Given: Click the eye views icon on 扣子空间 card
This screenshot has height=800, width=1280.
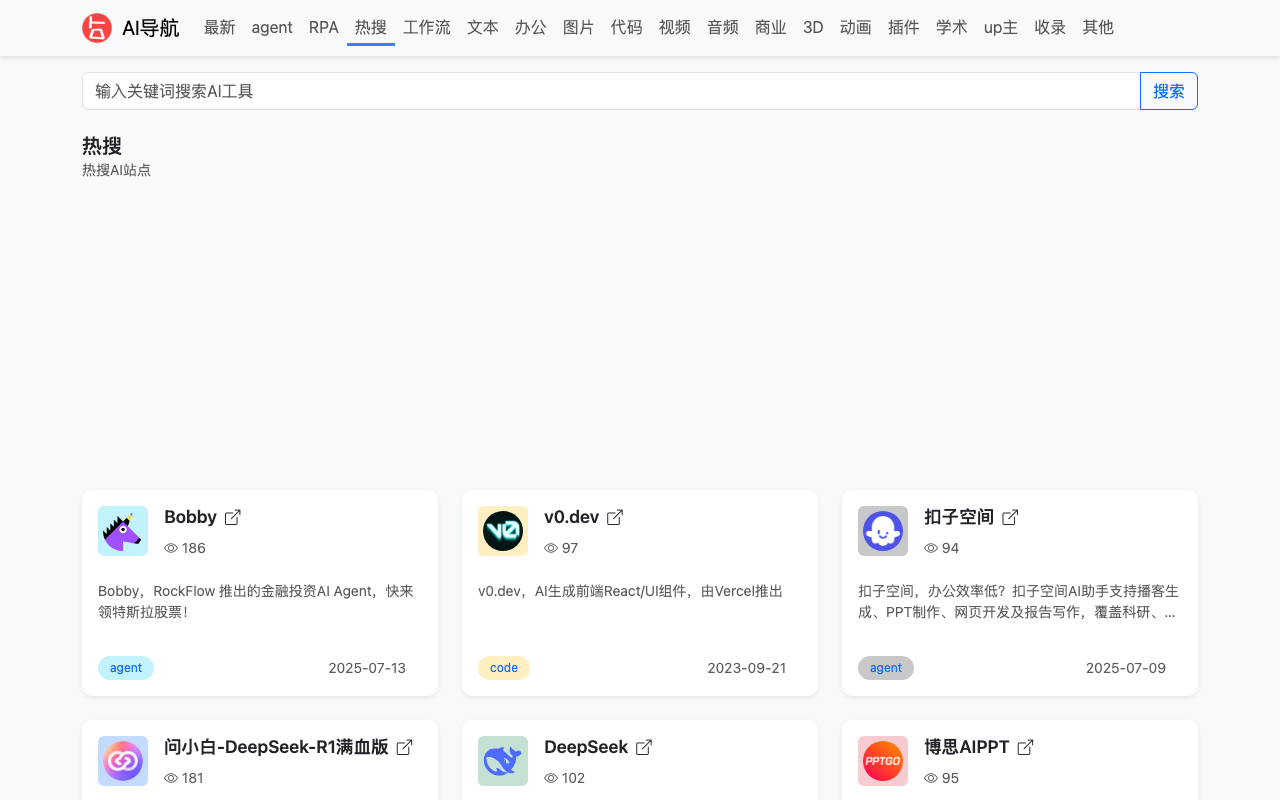Looking at the screenshot, I should (931, 548).
